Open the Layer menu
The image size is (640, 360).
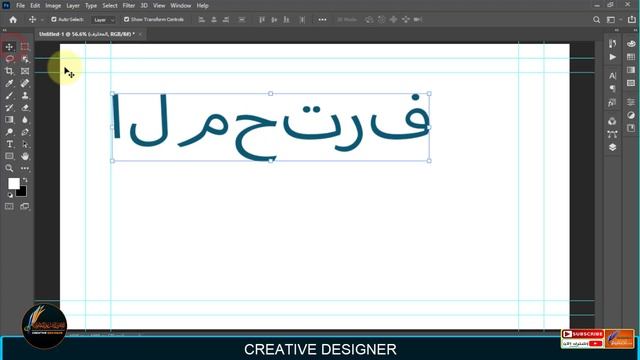pos(73,6)
